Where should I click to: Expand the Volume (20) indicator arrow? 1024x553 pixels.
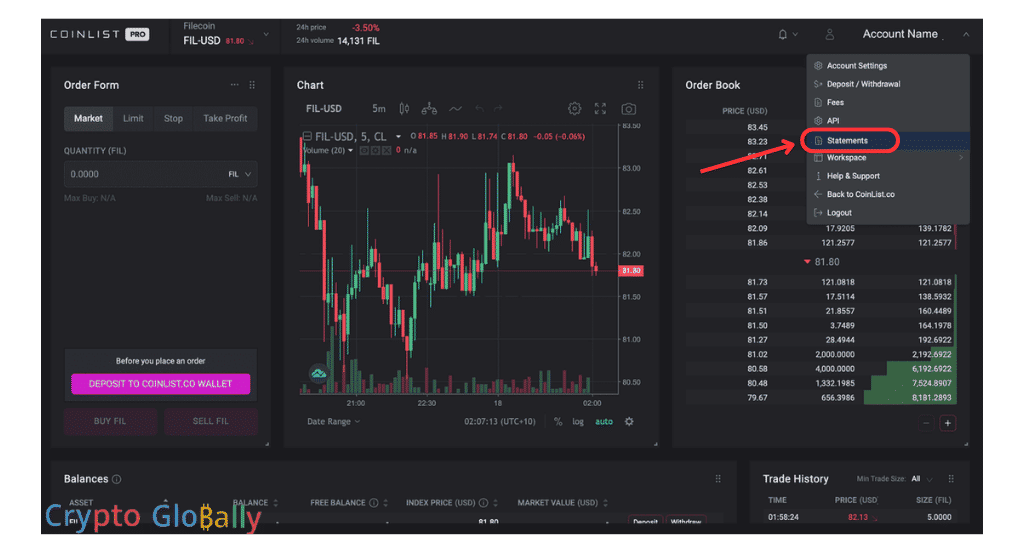pos(351,151)
